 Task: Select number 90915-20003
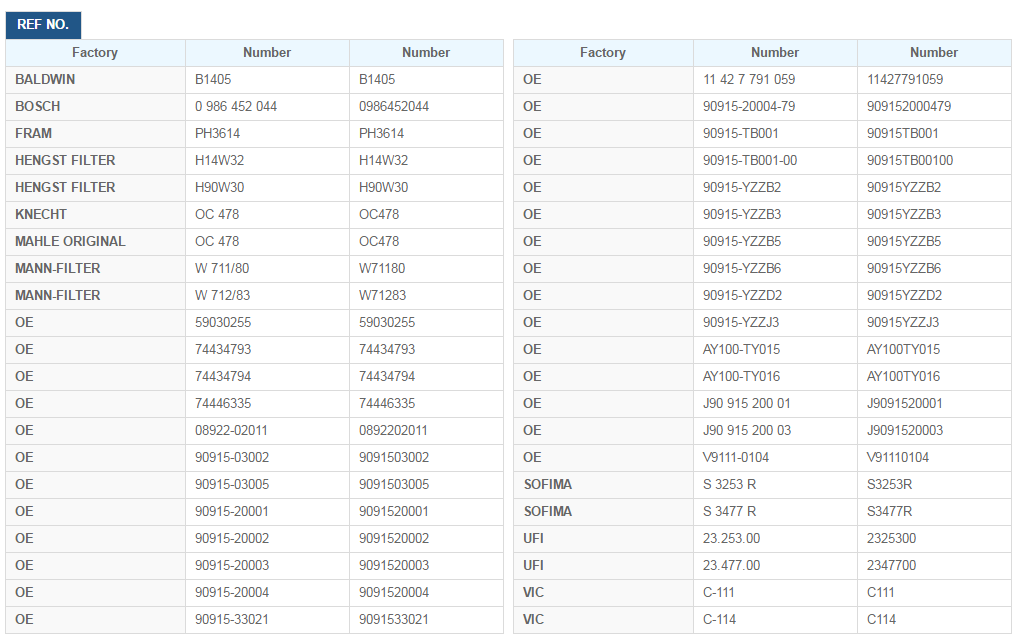pyautogui.click(x=232, y=565)
